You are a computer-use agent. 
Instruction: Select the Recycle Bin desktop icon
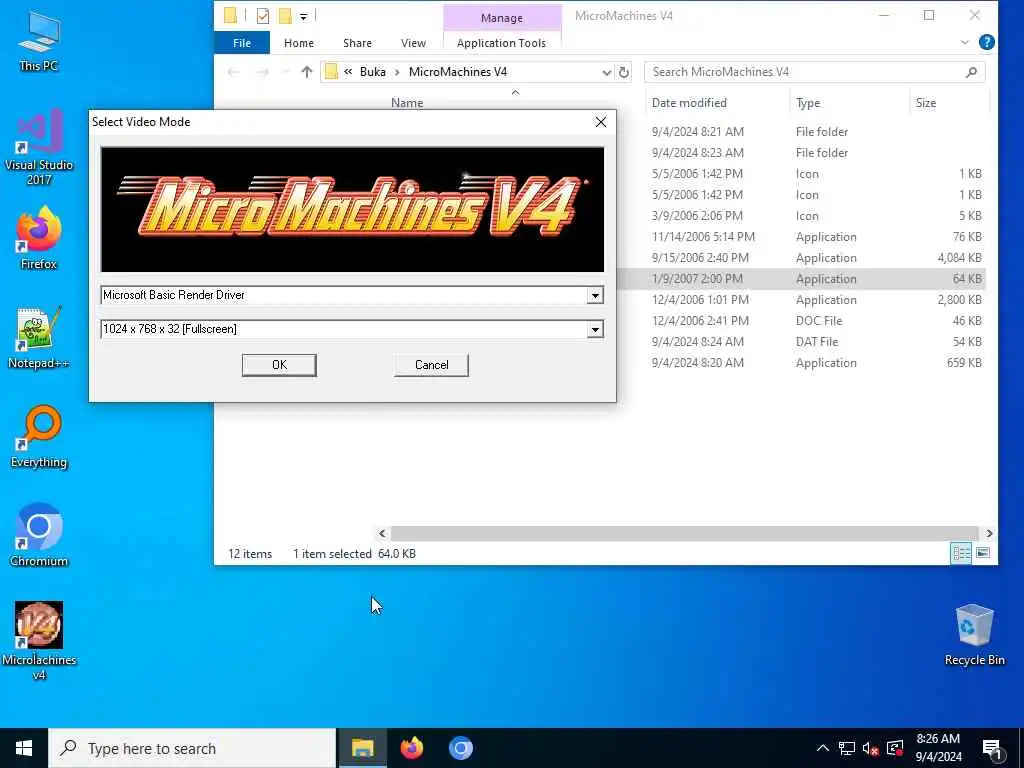pos(974,635)
